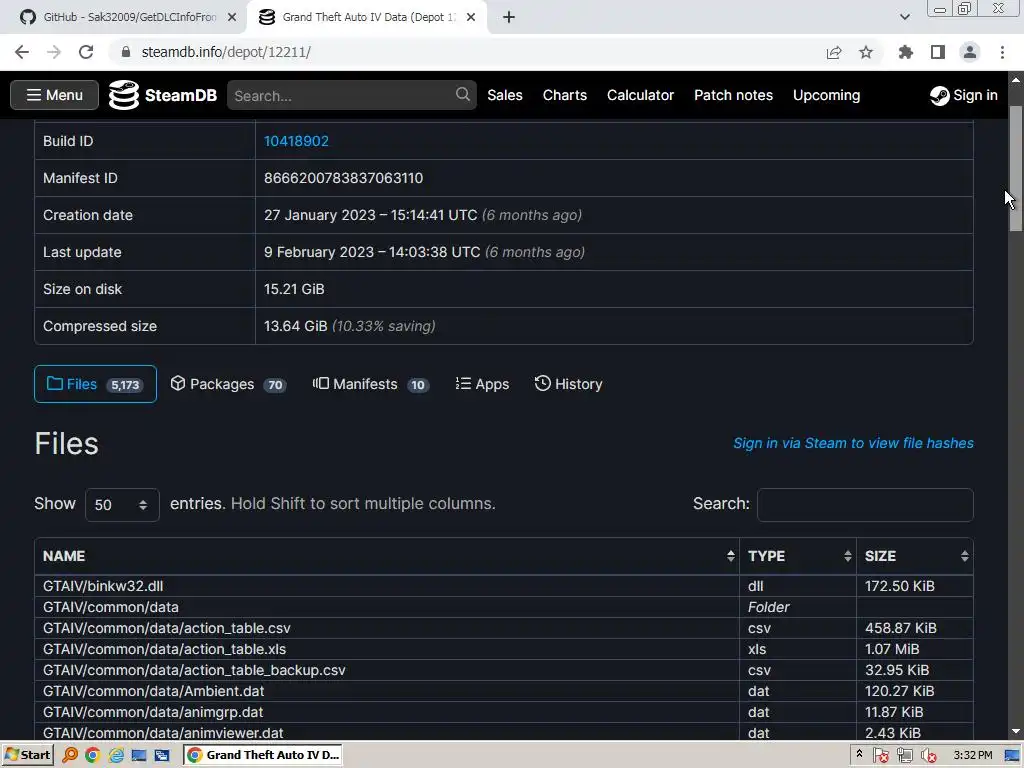Switch to the Manifests tab

370,384
